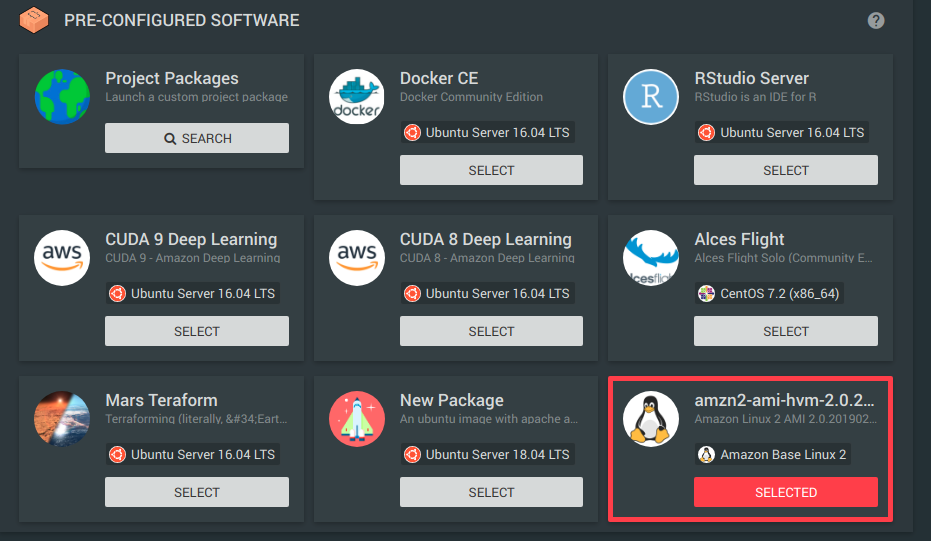Screen dimensions: 931x541
Task: Click Ubuntu icon in Mars Teraform card
Action: click(x=118, y=454)
